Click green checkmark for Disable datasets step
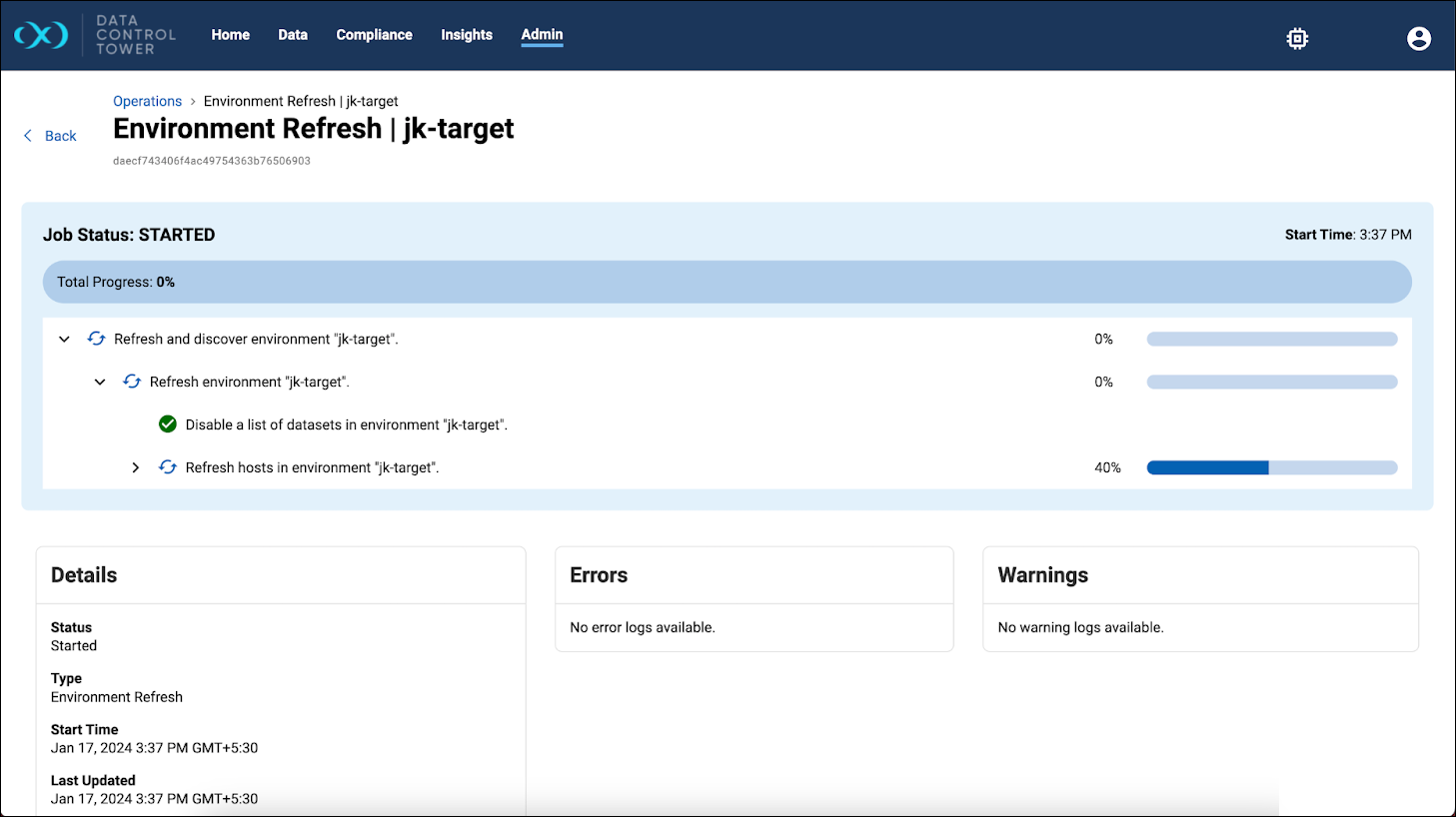1456x817 pixels. (x=168, y=424)
